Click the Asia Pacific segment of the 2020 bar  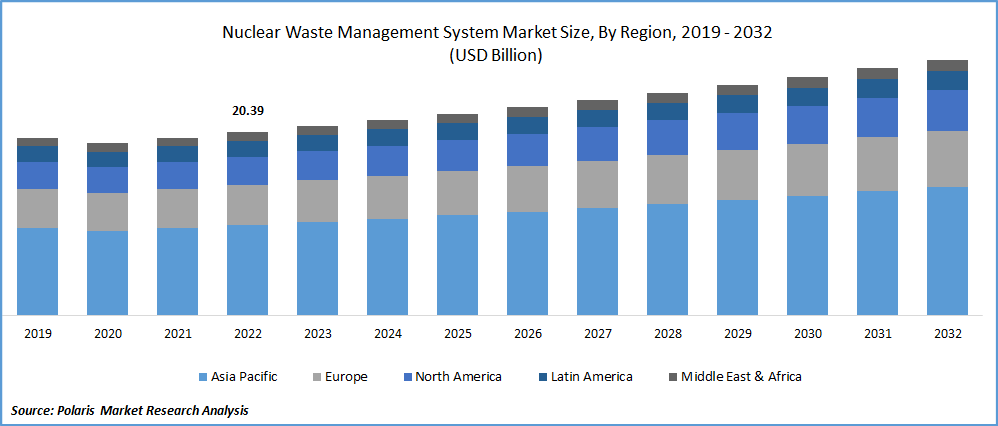[107, 273]
